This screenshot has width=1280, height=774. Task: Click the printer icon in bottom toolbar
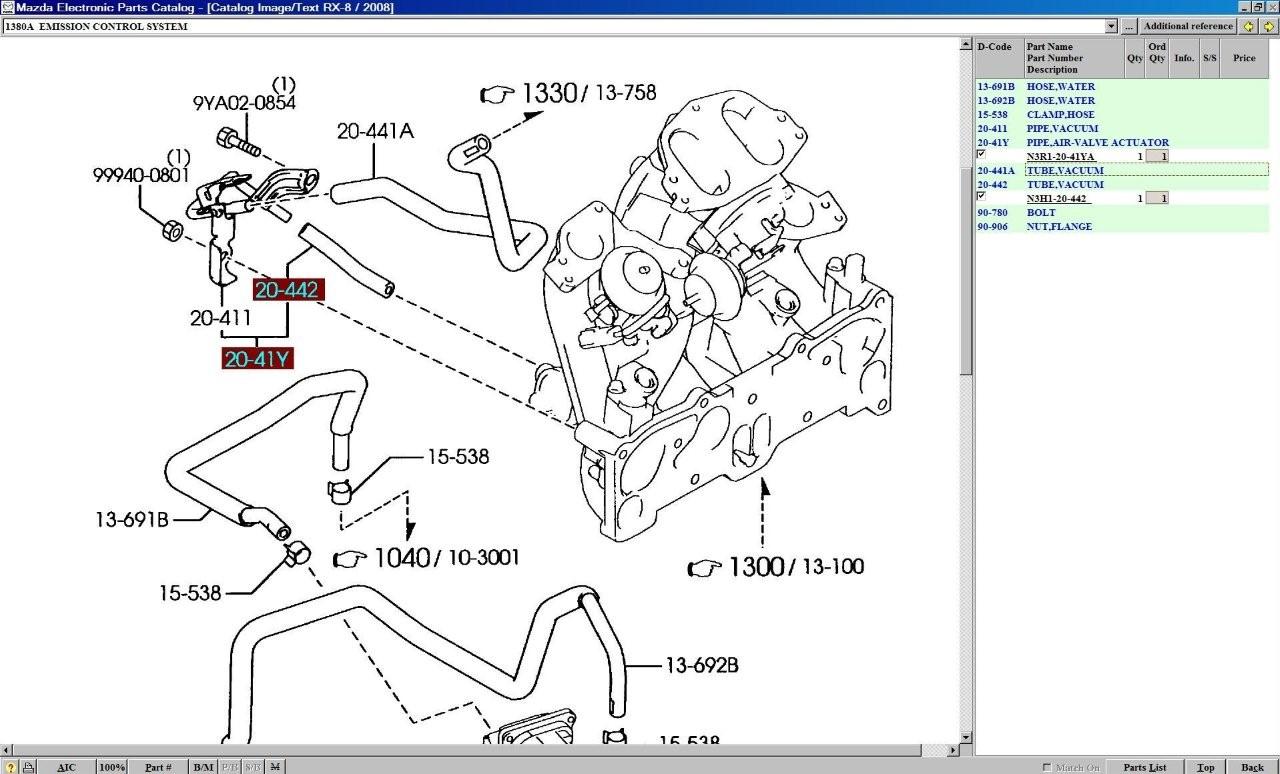pos(28,767)
